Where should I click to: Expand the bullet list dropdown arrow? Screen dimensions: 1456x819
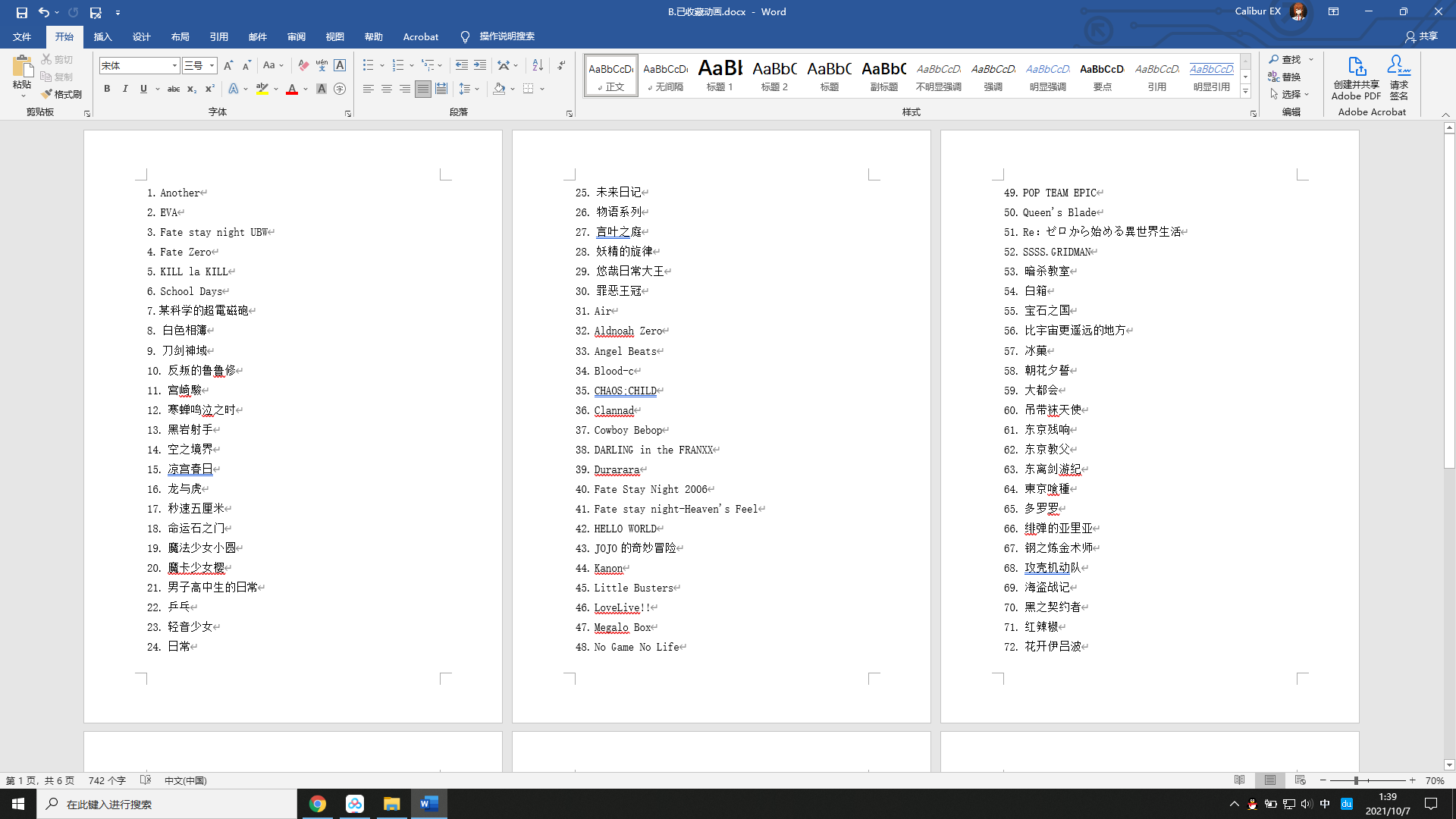[382, 66]
